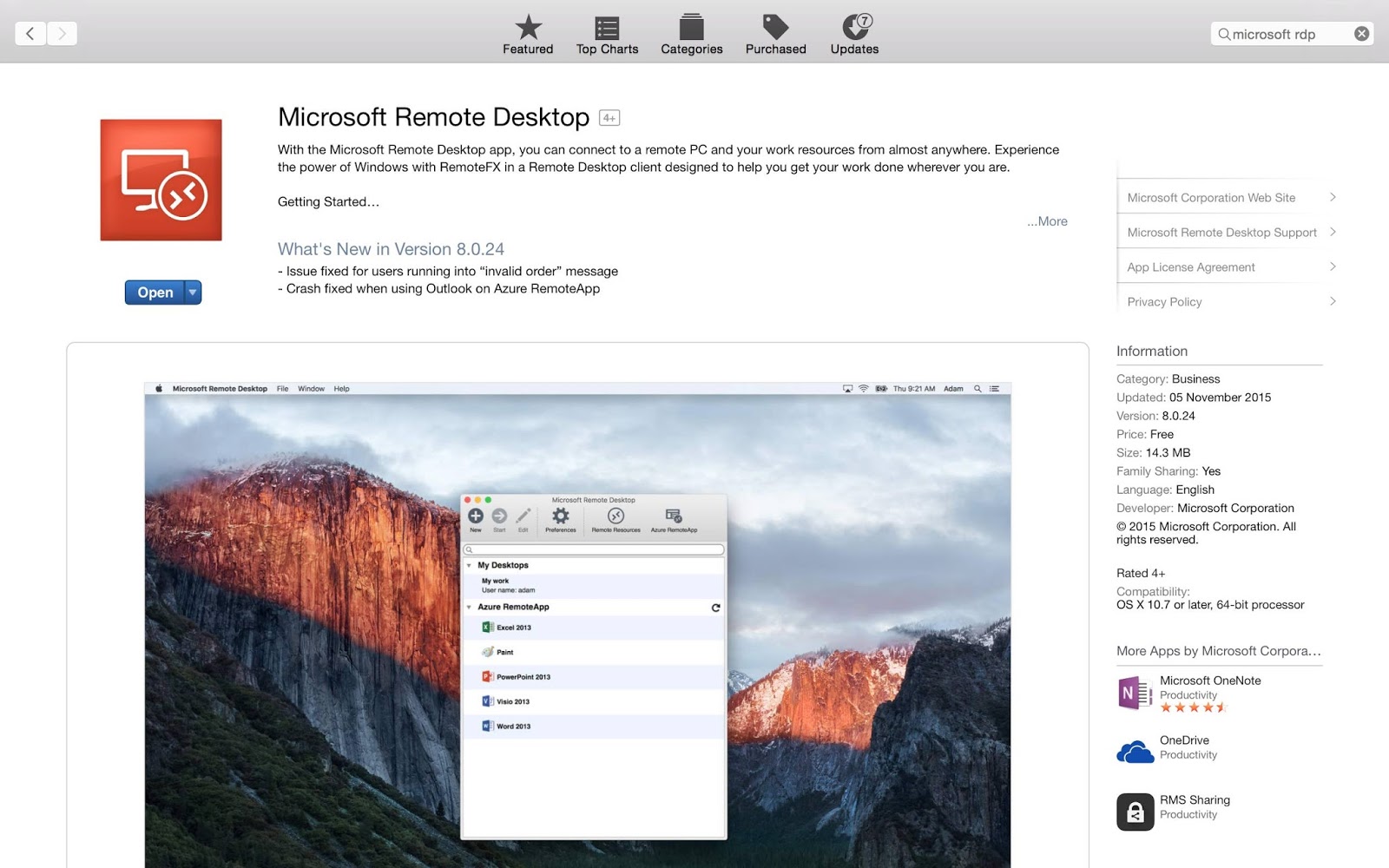The image size is (1389, 868).
Task: Open the Featured tab
Action: pyautogui.click(x=528, y=36)
